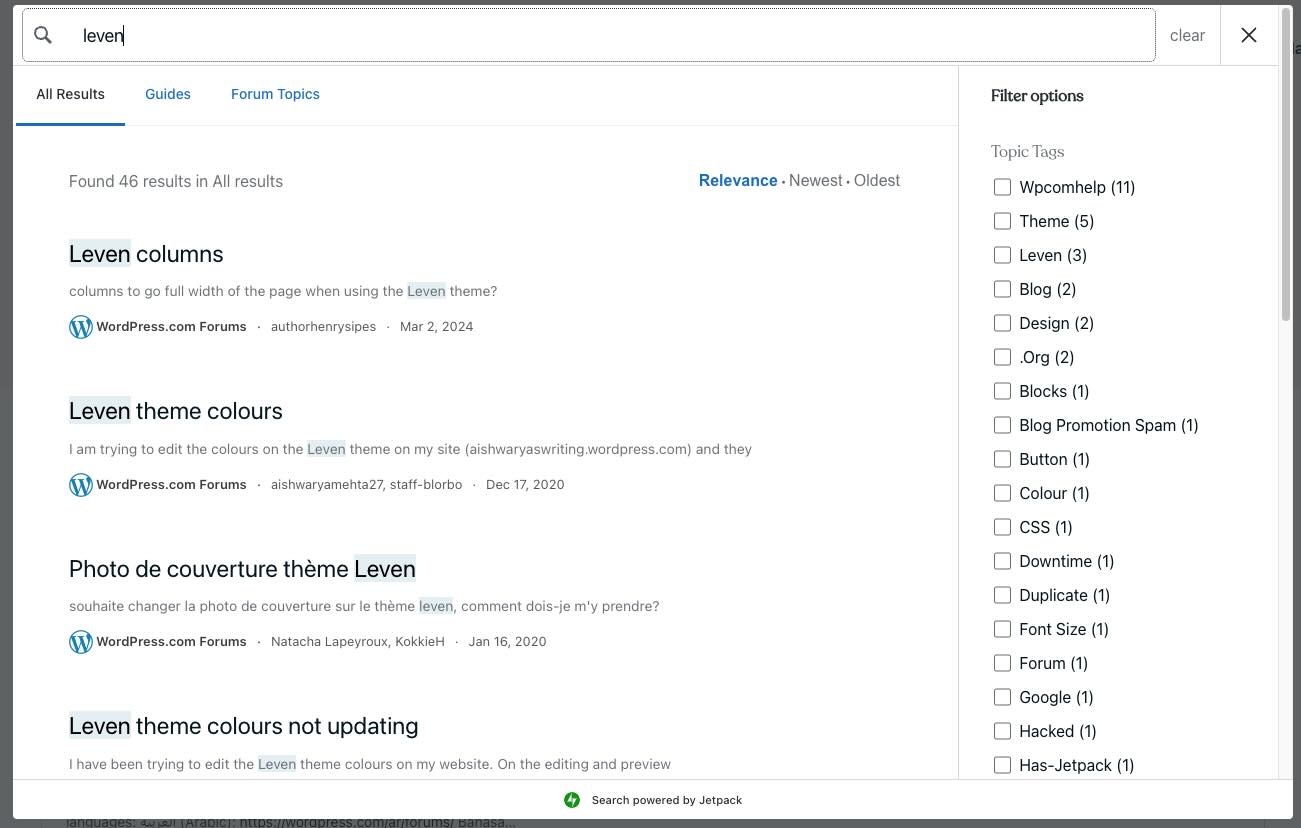
Task: Sort results by Newest
Action: coord(816,180)
